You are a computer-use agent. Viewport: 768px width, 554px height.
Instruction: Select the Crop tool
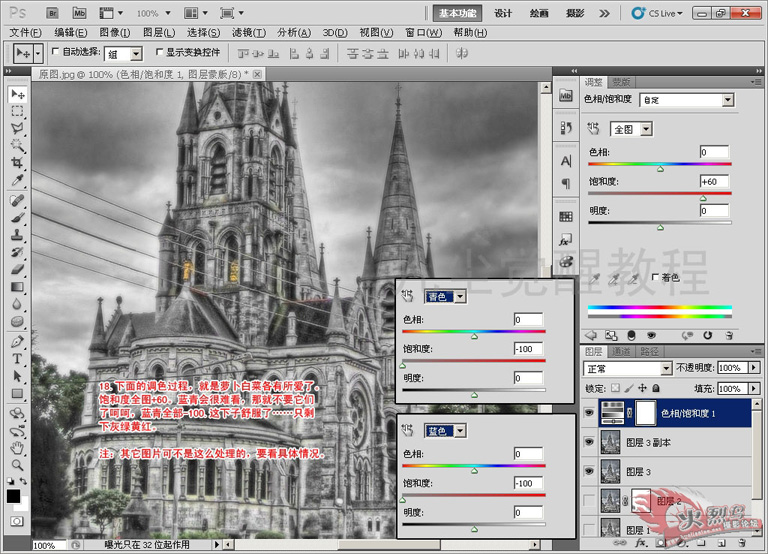coord(17,163)
